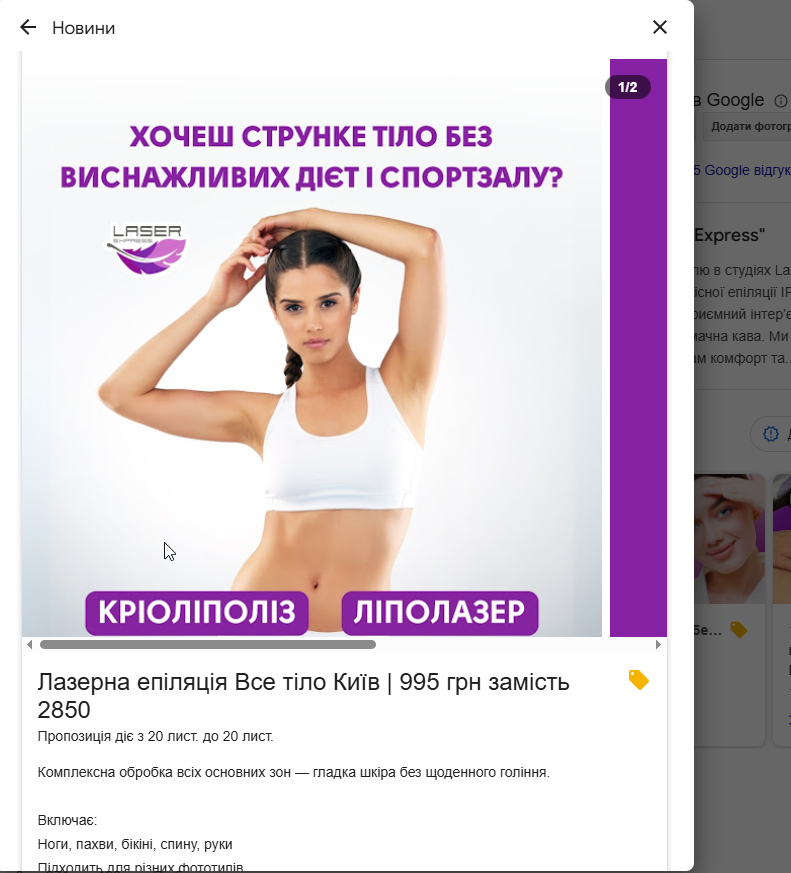The width and height of the screenshot is (791, 873).
Task: Click the yellow offer tag icon
Action: (638, 680)
